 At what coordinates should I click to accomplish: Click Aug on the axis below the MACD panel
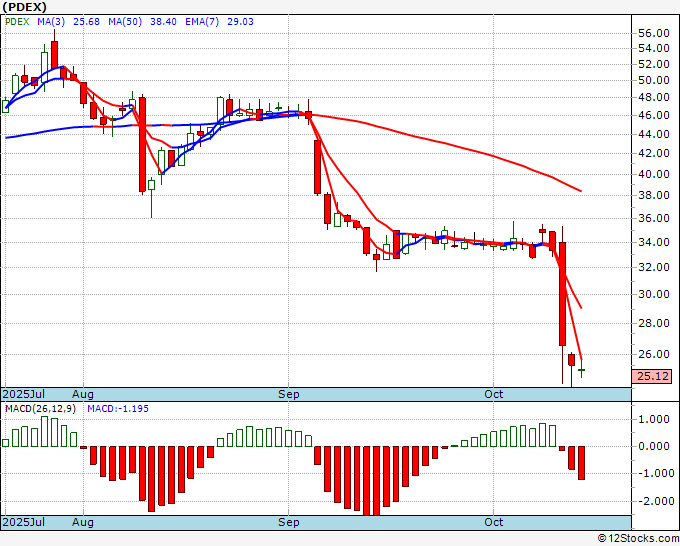(x=83, y=522)
